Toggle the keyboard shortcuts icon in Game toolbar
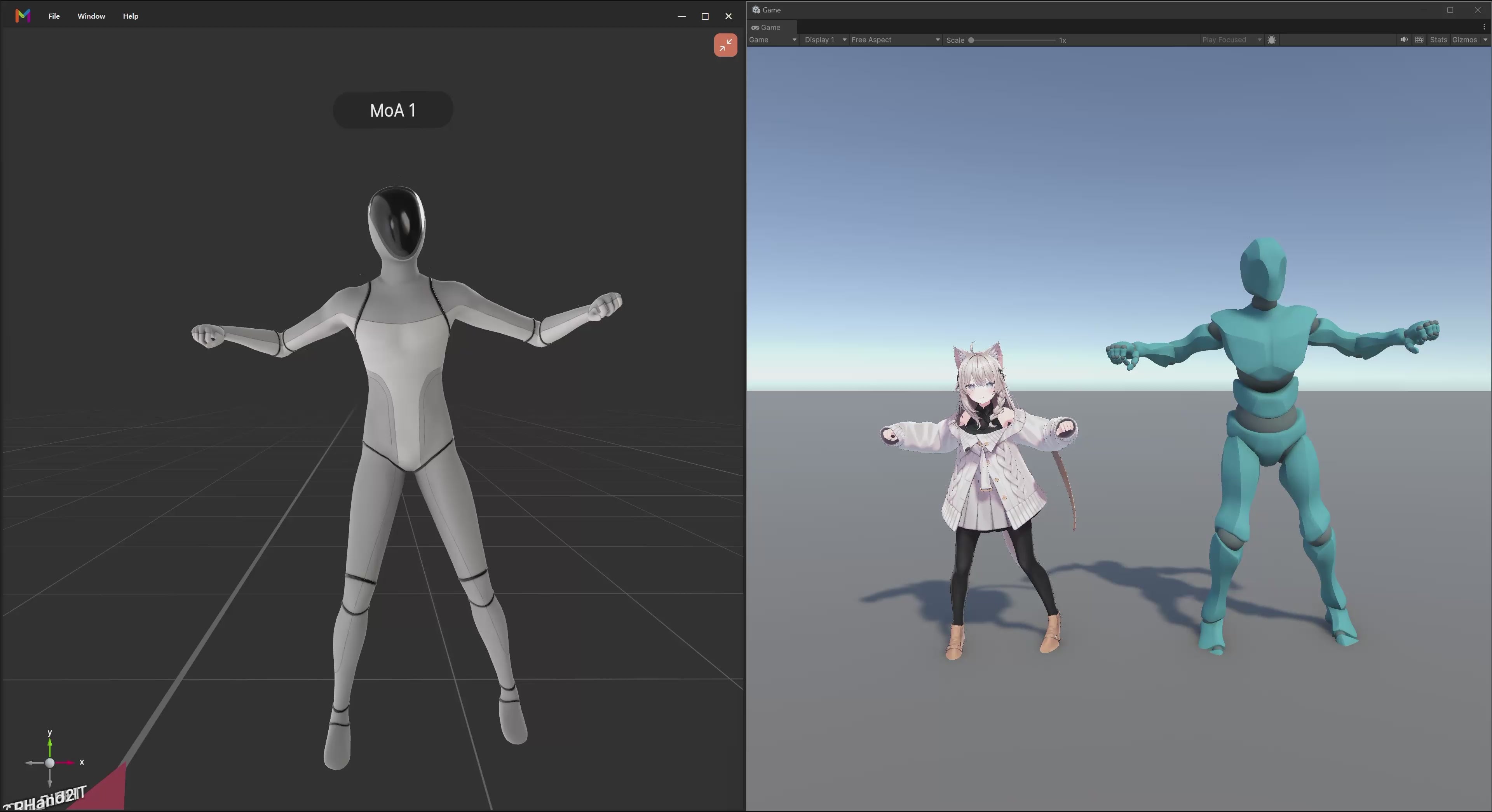Viewport: 1492px width, 812px height. coord(1419,40)
